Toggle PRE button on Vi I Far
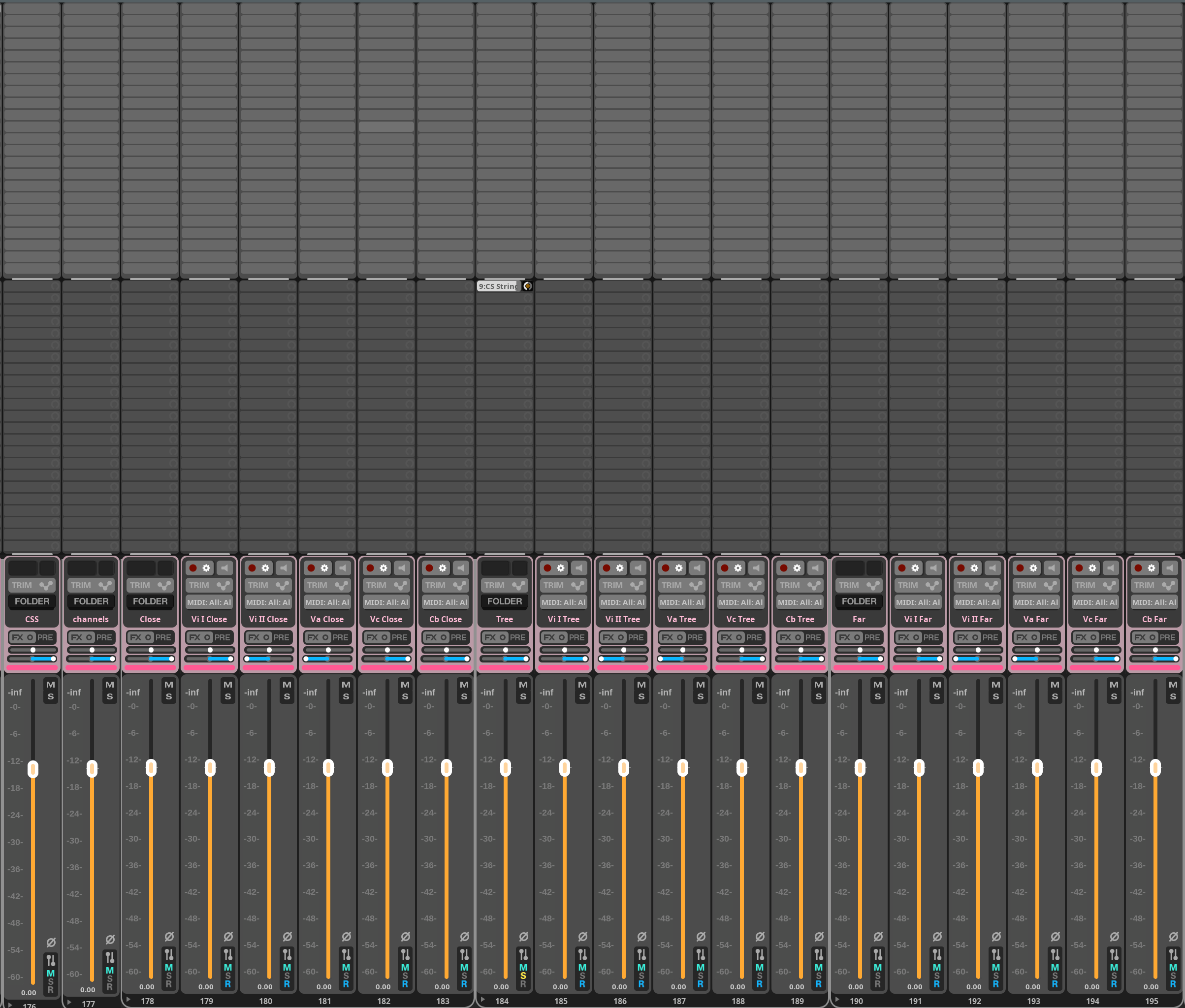Viewport: 1185px width, 1008px height. tap(930, 637)
